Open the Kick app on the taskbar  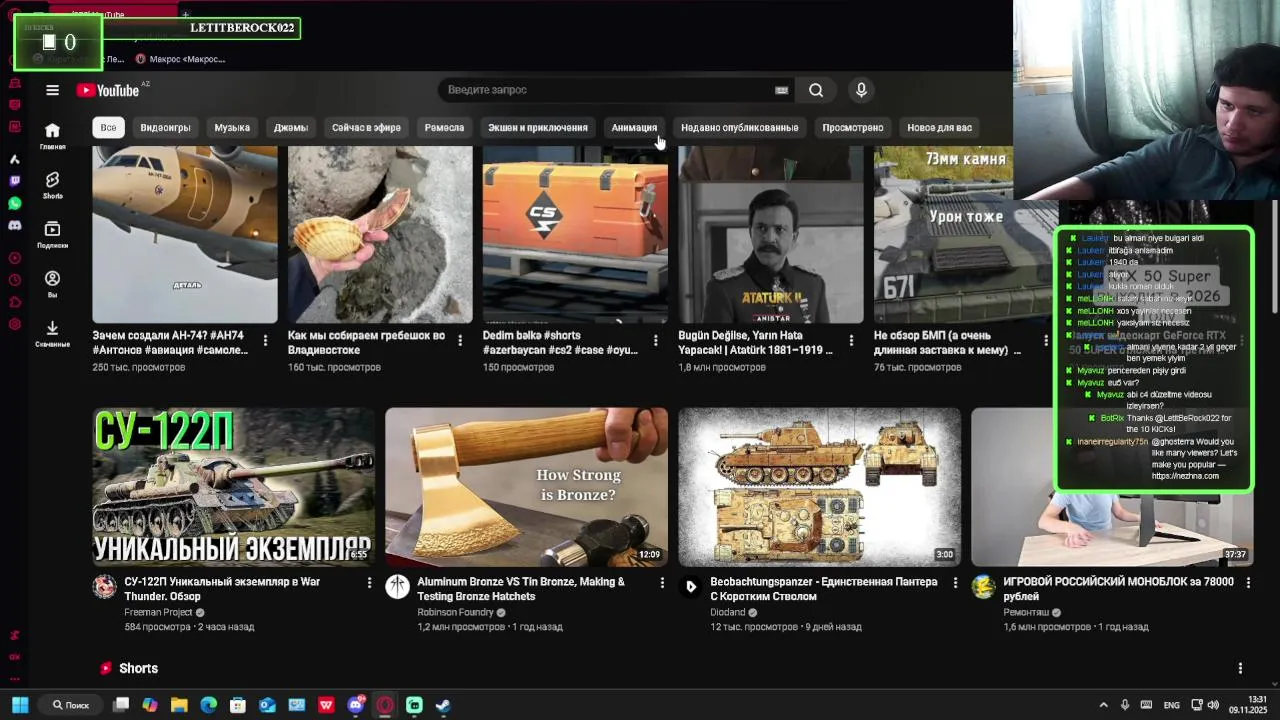pyautogui.click(x=414, y=705)
